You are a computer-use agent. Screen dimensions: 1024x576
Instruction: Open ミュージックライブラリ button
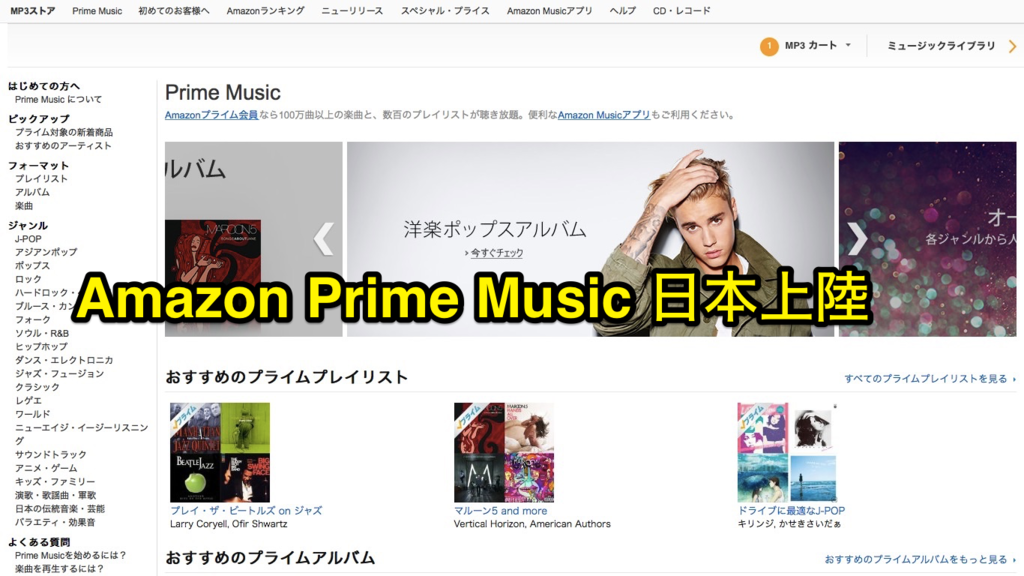(941, 46)
